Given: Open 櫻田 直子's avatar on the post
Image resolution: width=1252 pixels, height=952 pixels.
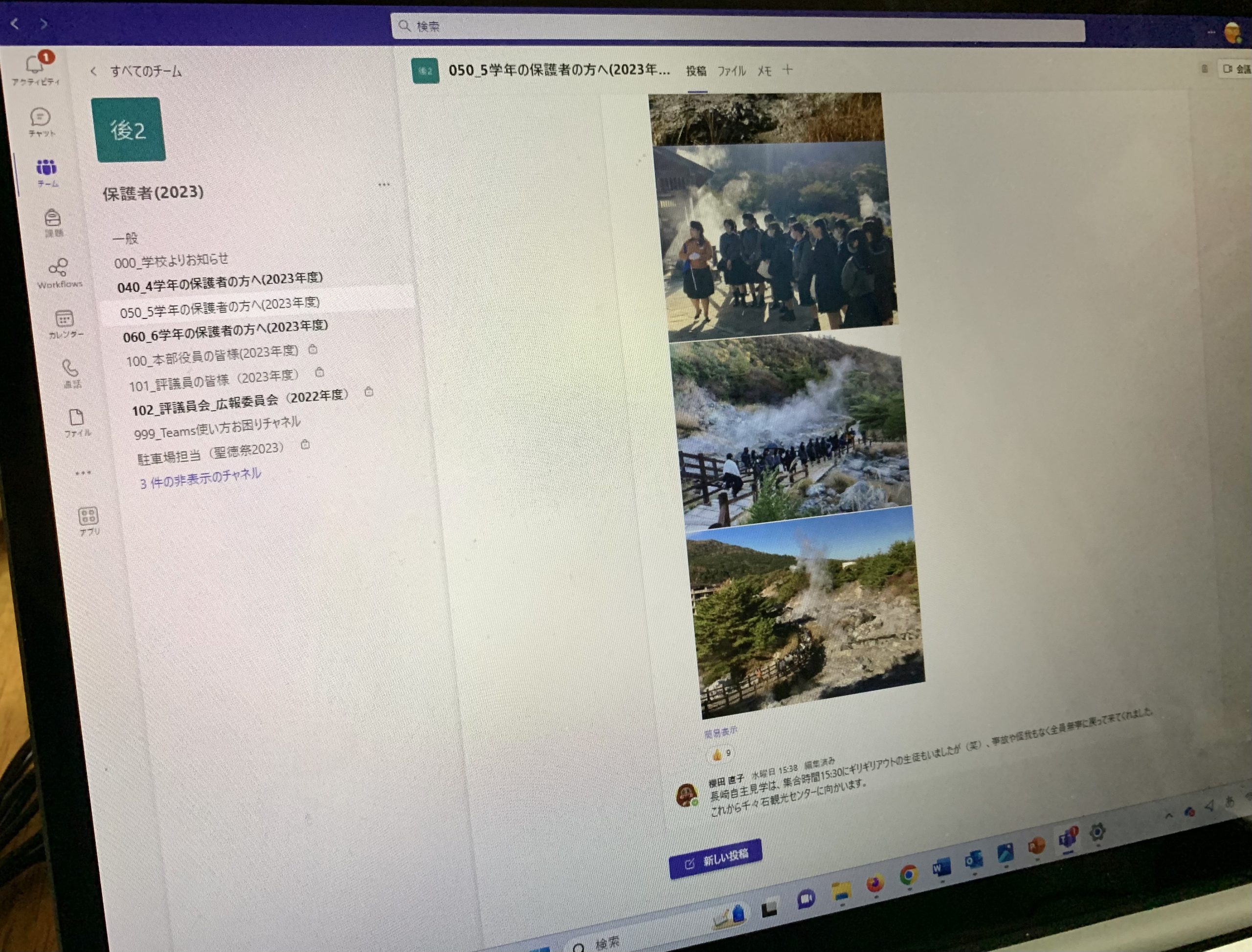Looking at the screenshot, I should tap(687, 795).
